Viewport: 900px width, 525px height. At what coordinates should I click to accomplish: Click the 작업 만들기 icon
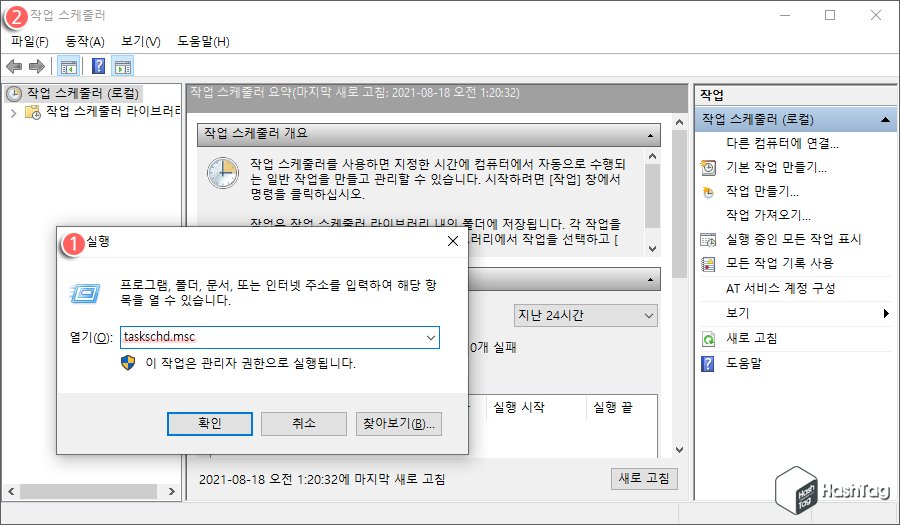pos(708,192)
